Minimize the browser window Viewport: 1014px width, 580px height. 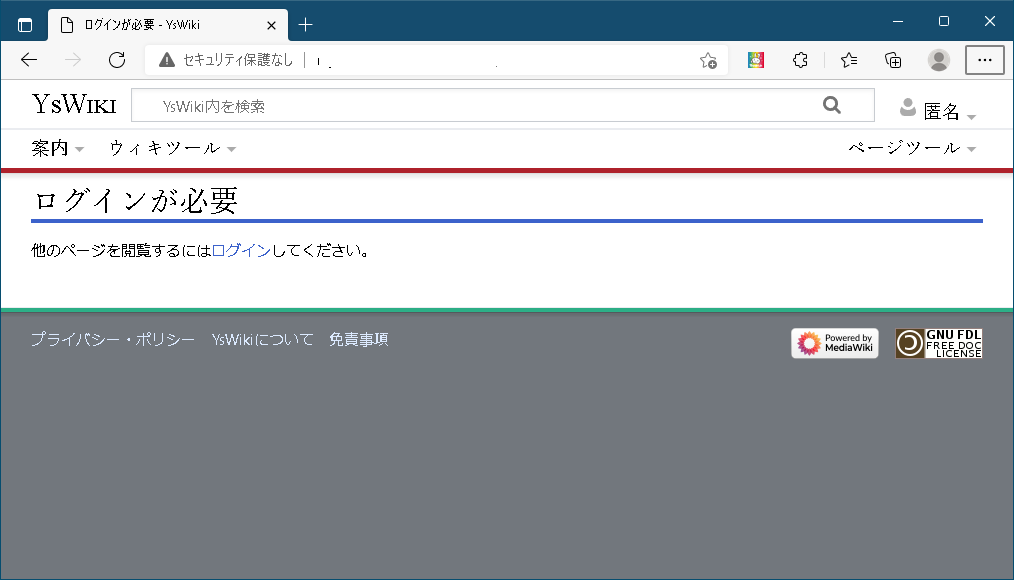[898, 21]
